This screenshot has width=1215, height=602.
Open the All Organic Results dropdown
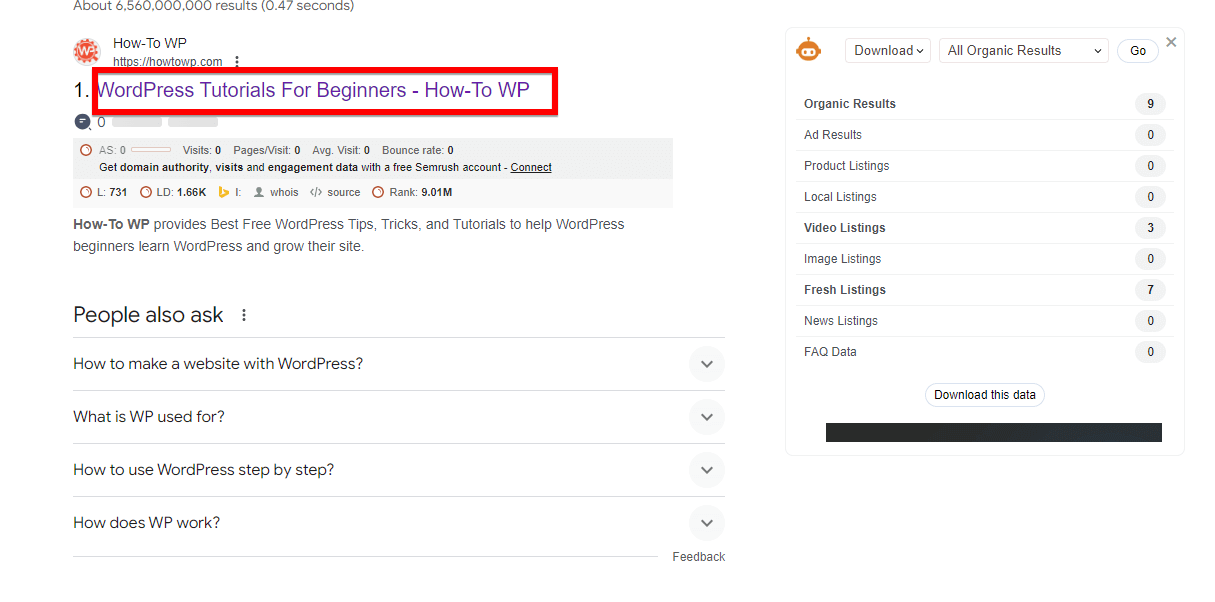click(1023, 51)
